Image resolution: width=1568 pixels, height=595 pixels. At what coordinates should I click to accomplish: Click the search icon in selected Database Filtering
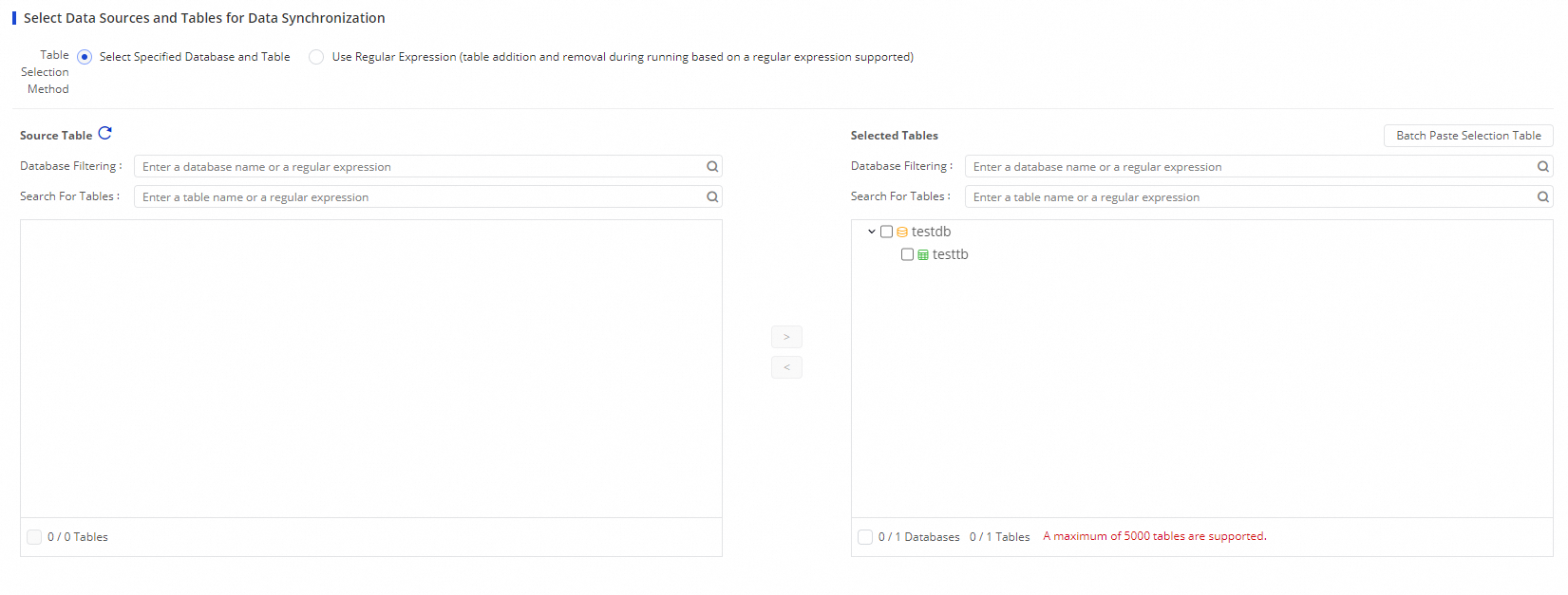1543,167
